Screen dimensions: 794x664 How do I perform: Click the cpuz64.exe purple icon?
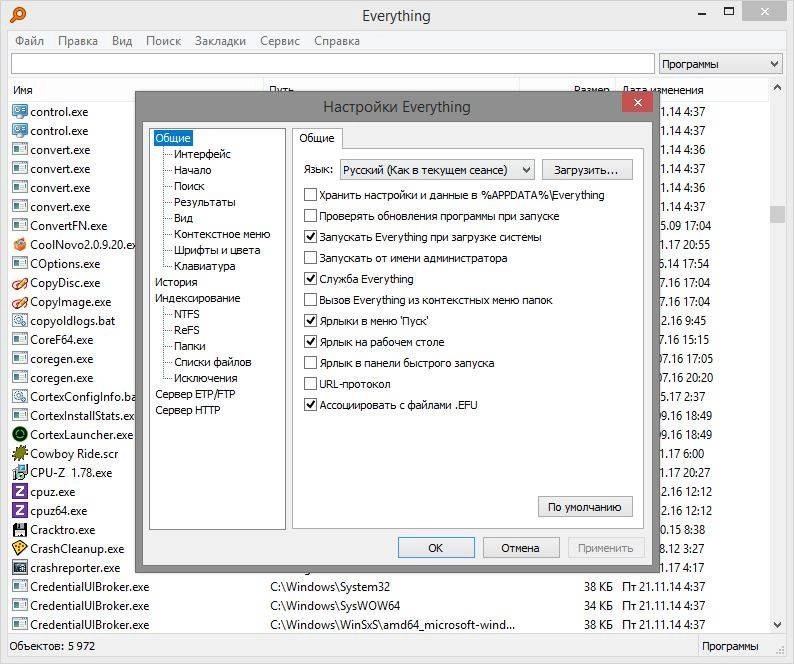point(20,511)
